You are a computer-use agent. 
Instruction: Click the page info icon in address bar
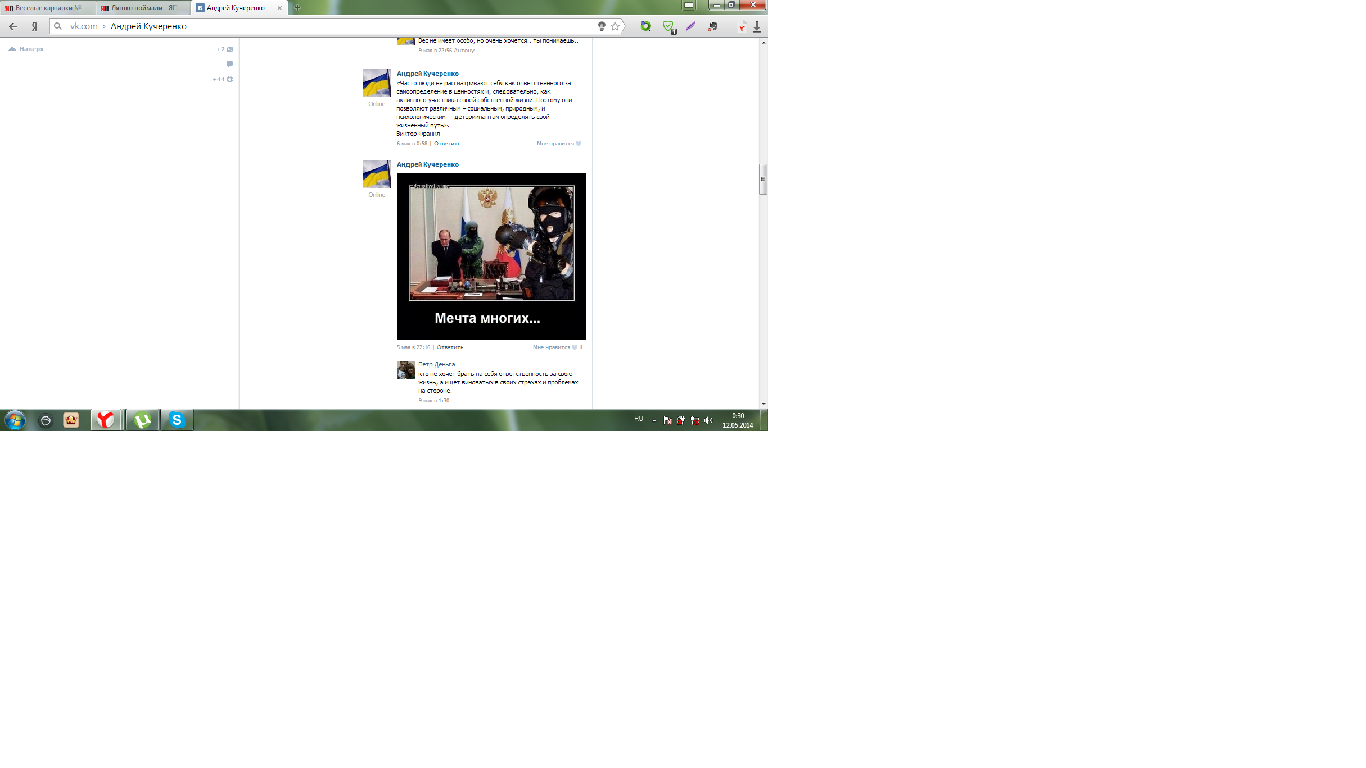click(x=601, y=26)
